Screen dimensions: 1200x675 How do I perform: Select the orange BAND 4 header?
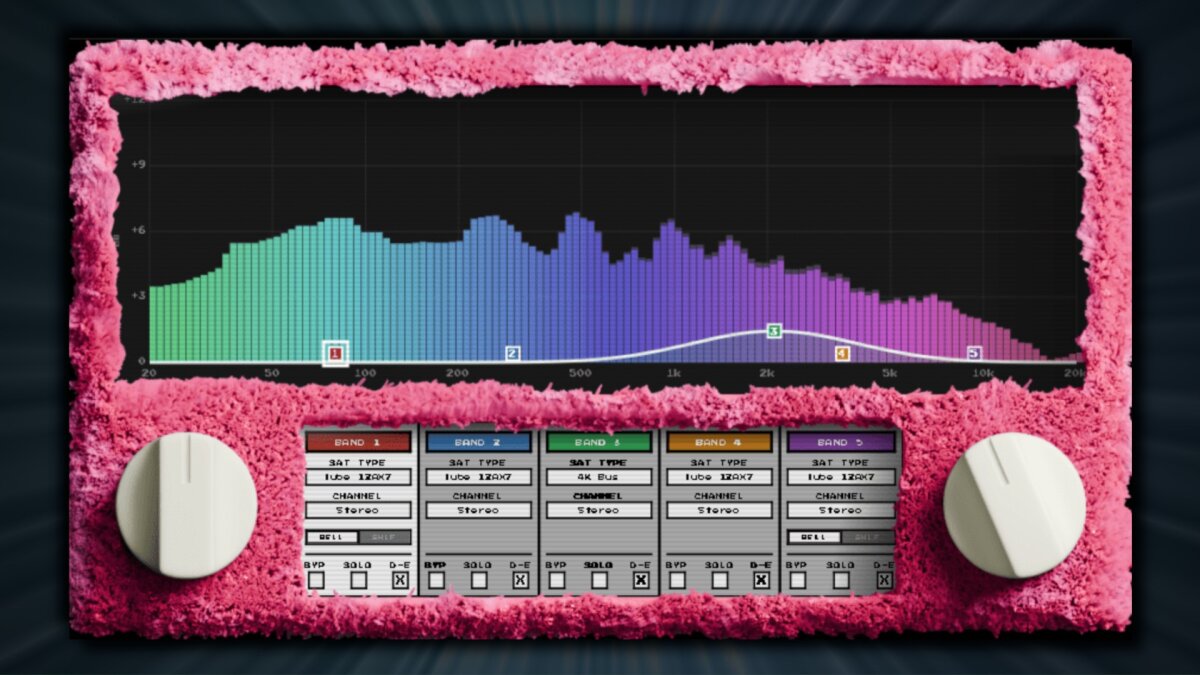[x=719, y=442]
